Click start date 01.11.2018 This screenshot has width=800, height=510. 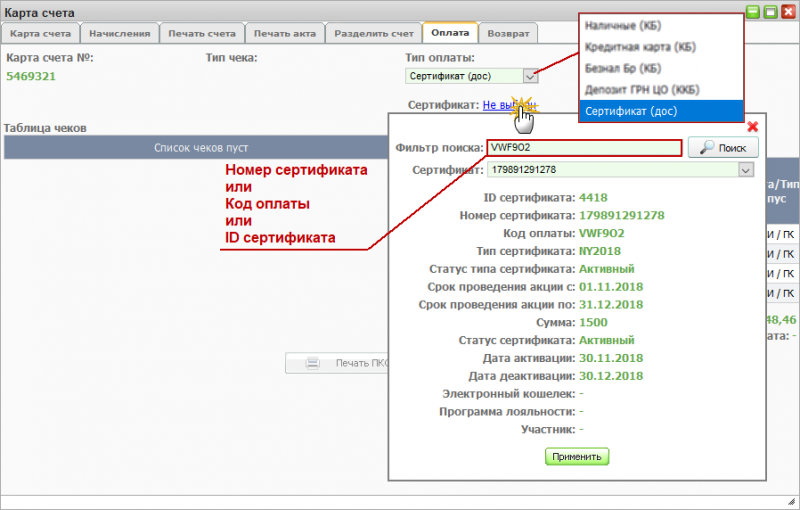click(611, 287)
